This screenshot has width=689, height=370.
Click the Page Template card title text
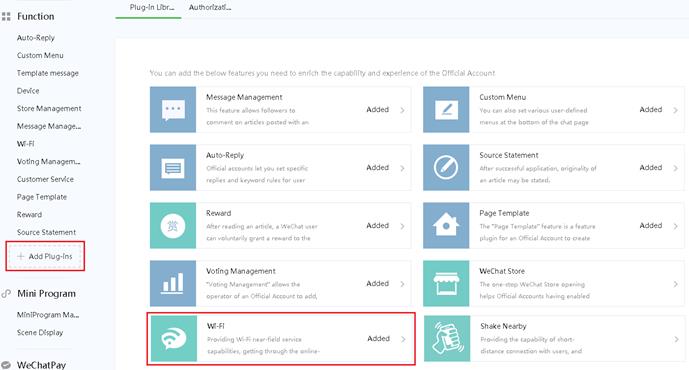pyautogui.click(x=504, y=213)
